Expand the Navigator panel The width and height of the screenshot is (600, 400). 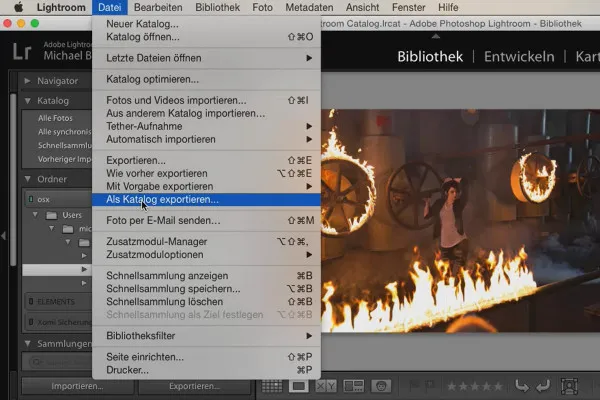coord(27,81)
